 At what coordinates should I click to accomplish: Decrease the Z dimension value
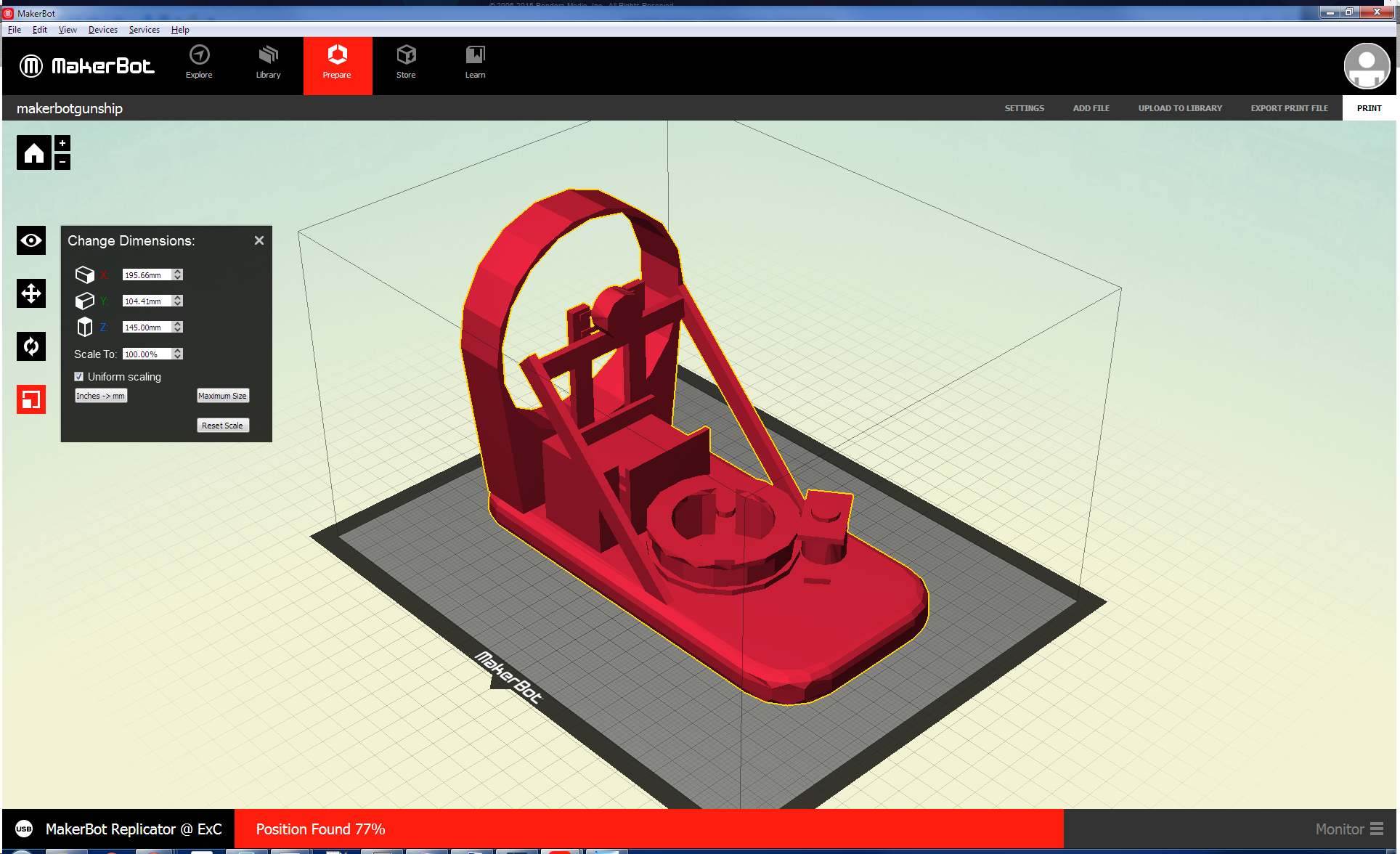click(x=178, y=330)
